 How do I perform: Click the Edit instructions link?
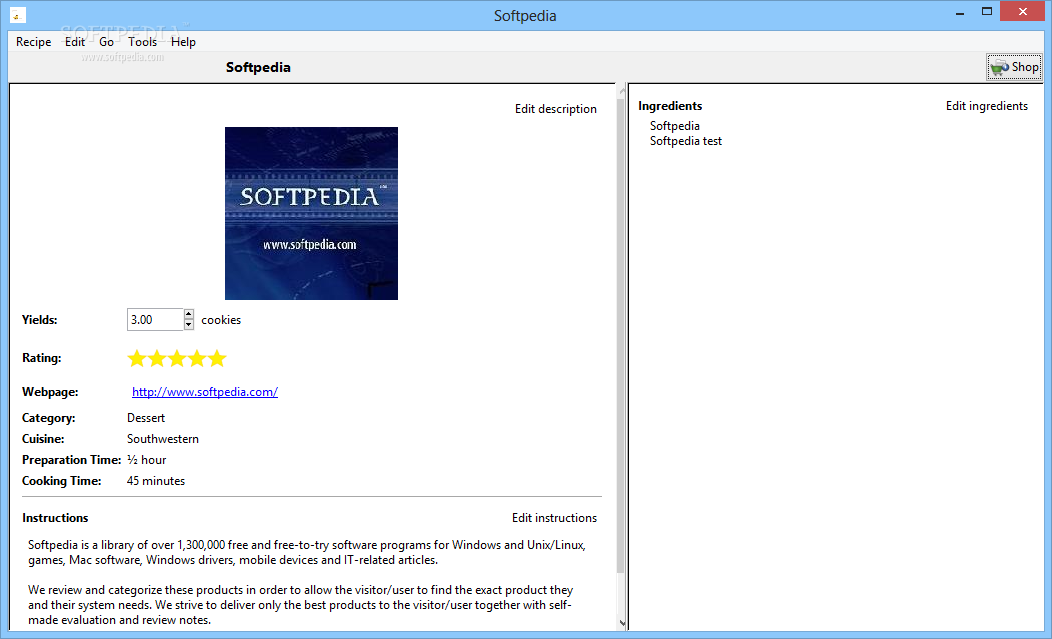[554, 518]
